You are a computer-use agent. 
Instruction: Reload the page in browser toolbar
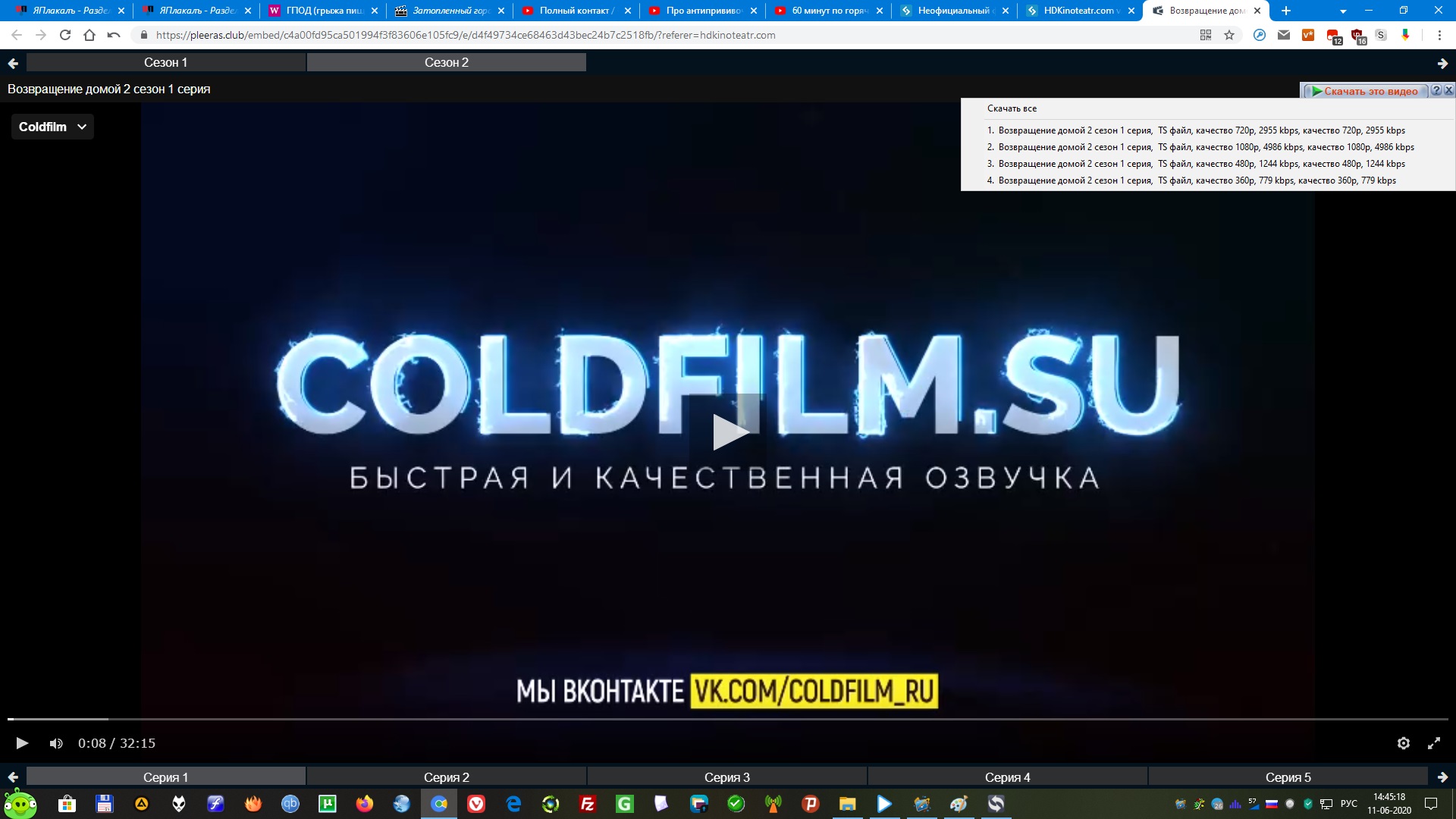click(65, 35)
